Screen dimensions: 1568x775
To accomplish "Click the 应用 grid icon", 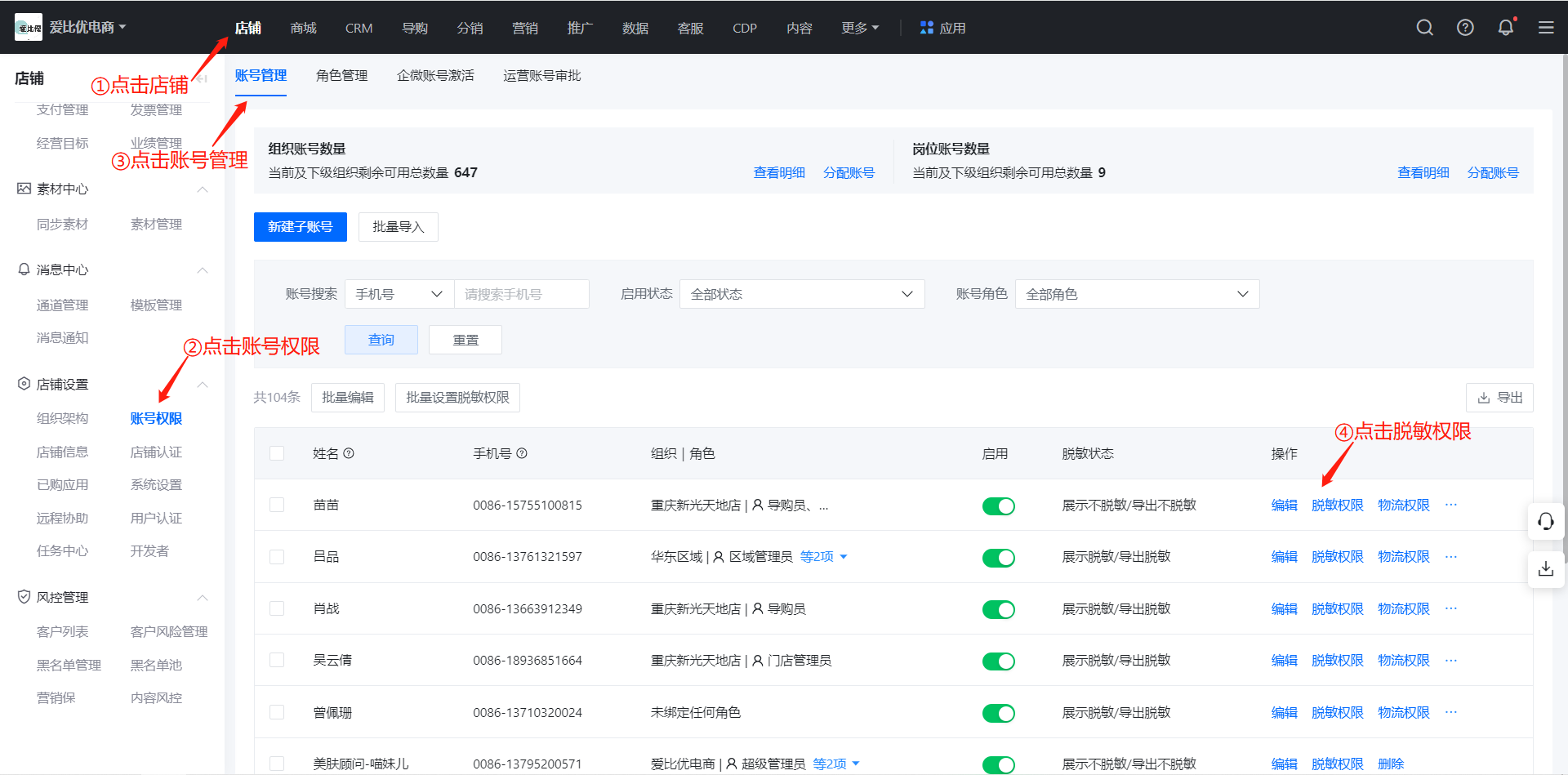I will pyautogui.click(x=926, y=28).
